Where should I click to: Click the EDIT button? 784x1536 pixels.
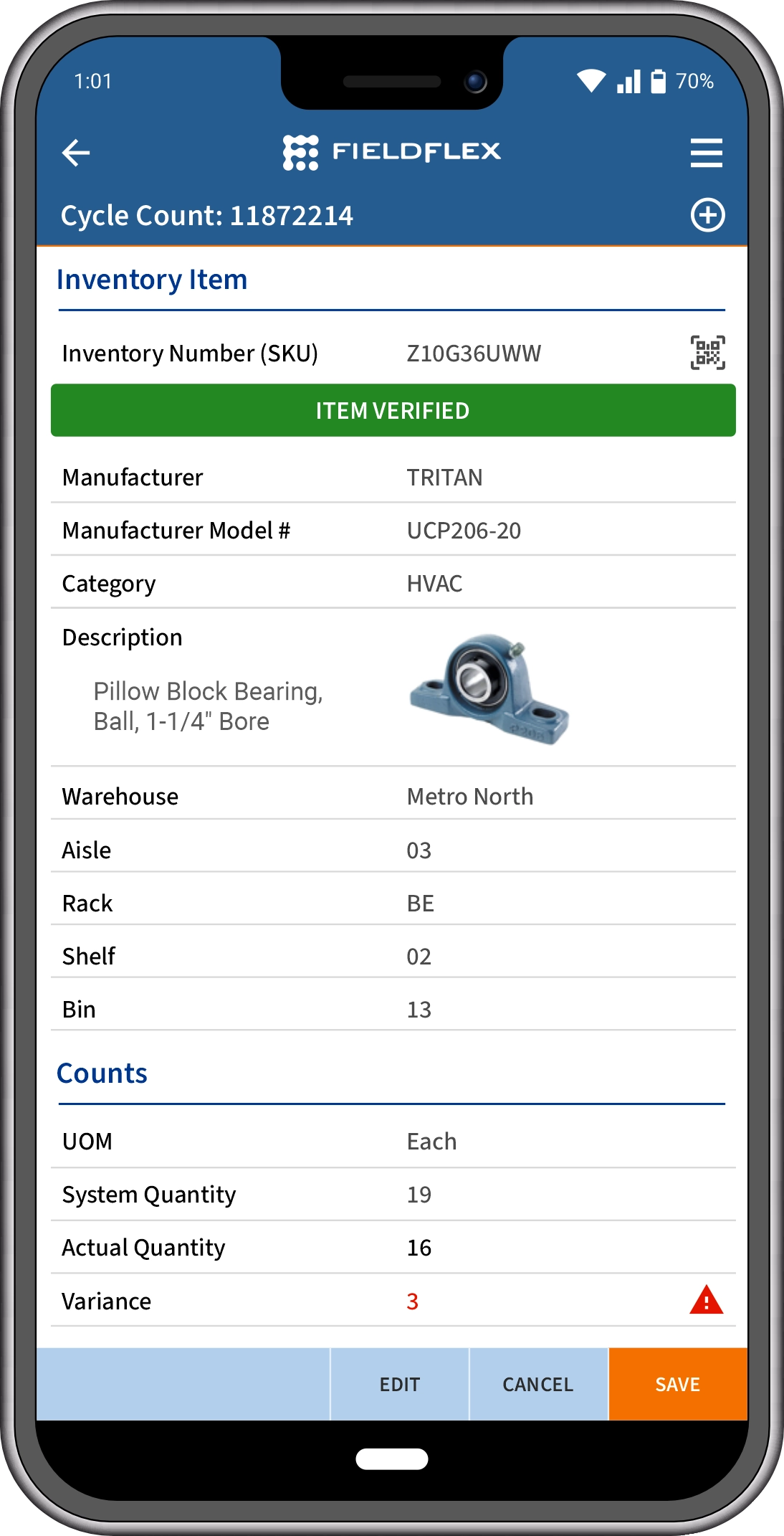tap(400, 1384)
